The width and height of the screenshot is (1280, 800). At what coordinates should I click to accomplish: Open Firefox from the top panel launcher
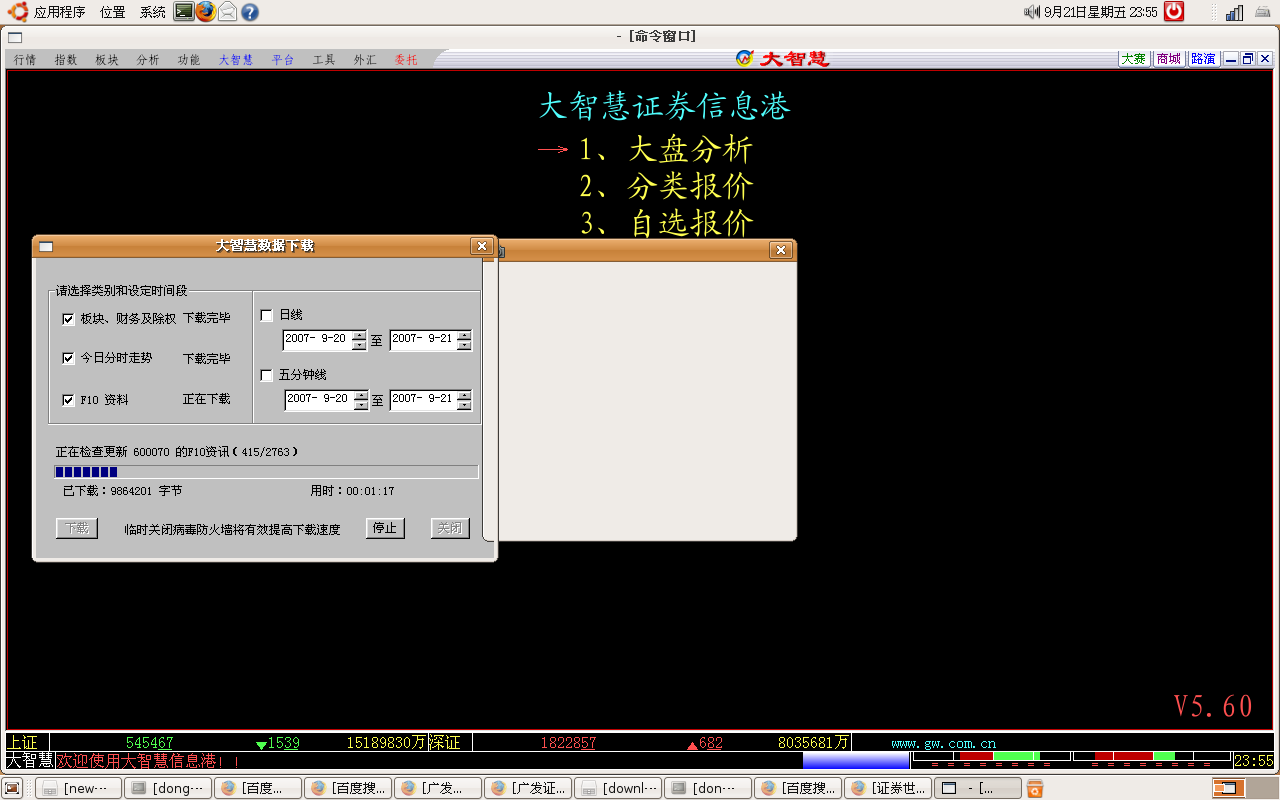206,12
